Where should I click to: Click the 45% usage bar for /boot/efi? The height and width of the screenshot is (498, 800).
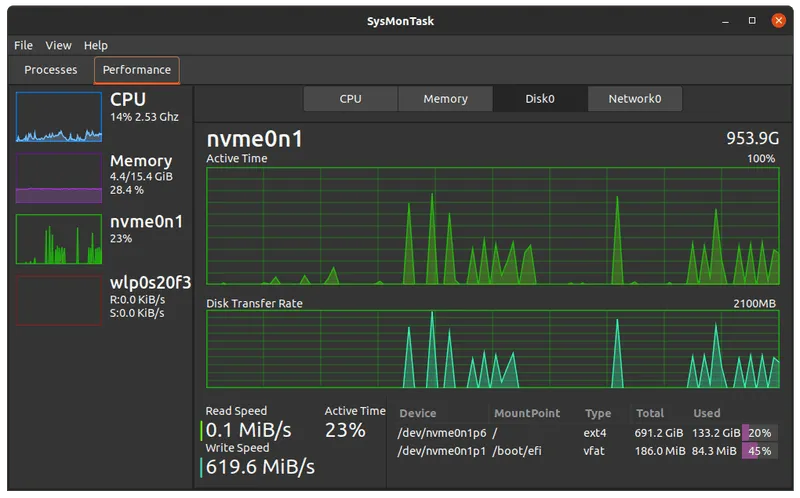click(759, 451)
